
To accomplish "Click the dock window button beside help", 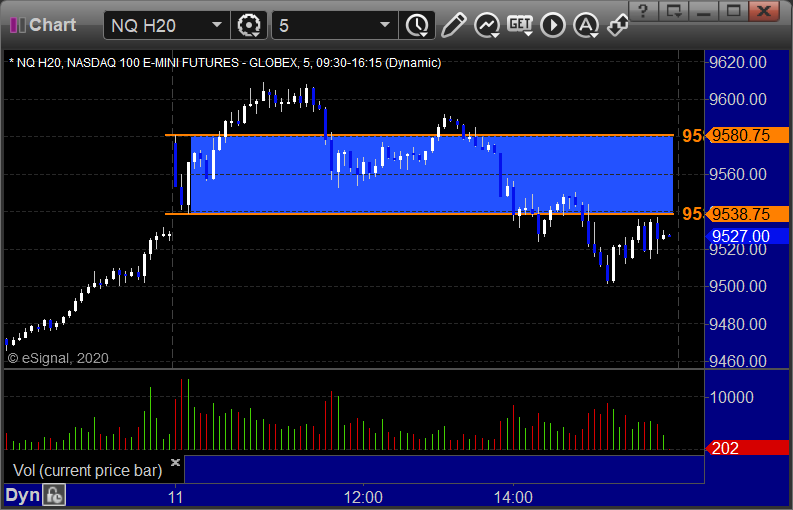I will pyautogui.click(x=674, y=10).
